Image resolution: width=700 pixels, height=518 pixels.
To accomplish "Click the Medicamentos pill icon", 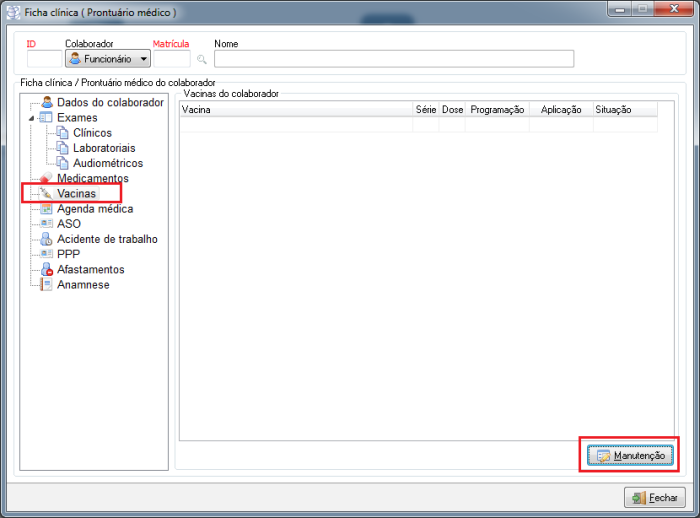I will click(x=47, y=178).
